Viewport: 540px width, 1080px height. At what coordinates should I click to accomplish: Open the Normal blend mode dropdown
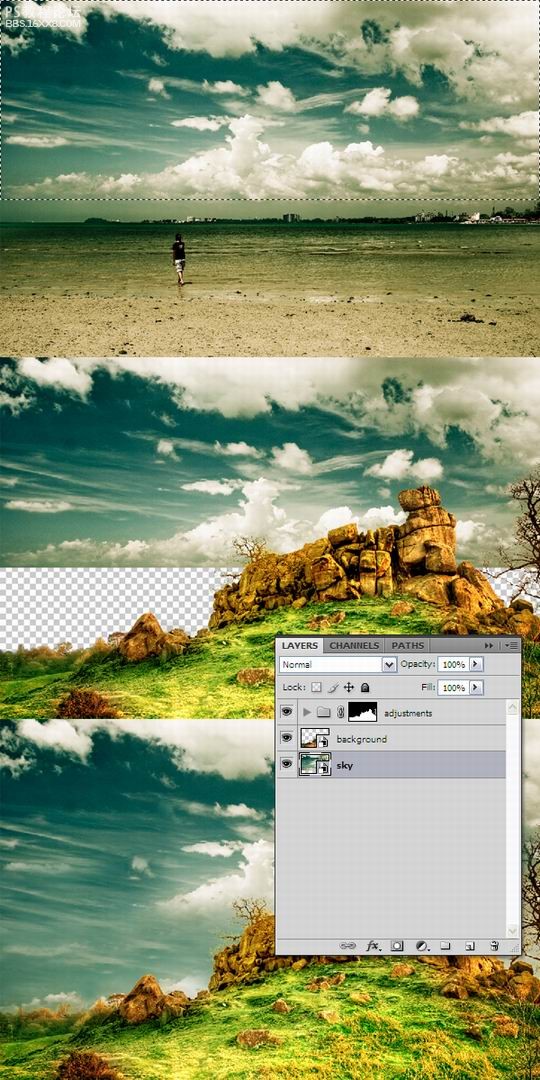[x=338, y=665]
